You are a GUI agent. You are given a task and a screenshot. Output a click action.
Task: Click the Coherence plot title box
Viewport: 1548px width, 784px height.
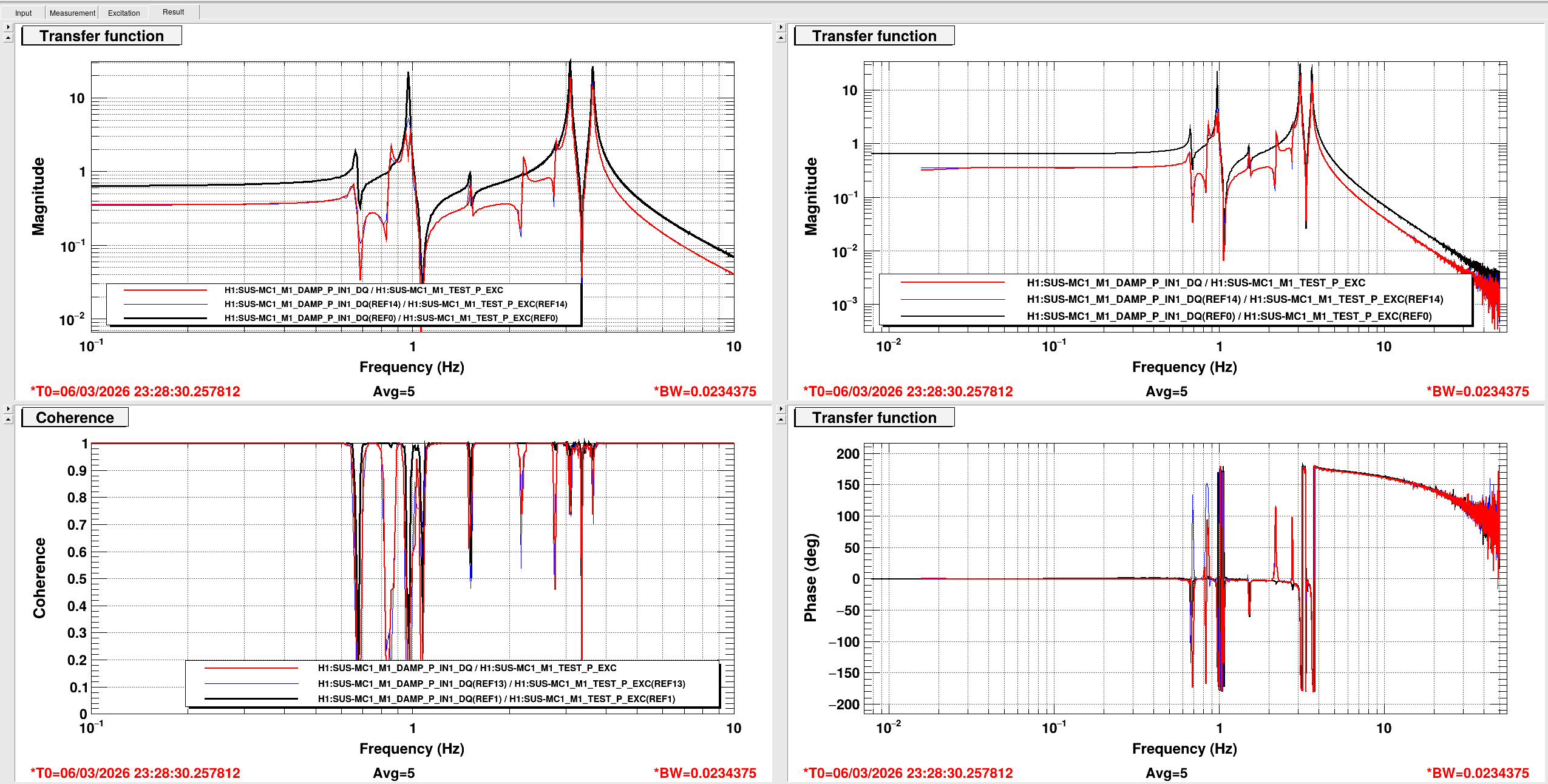tap(75, 417)
